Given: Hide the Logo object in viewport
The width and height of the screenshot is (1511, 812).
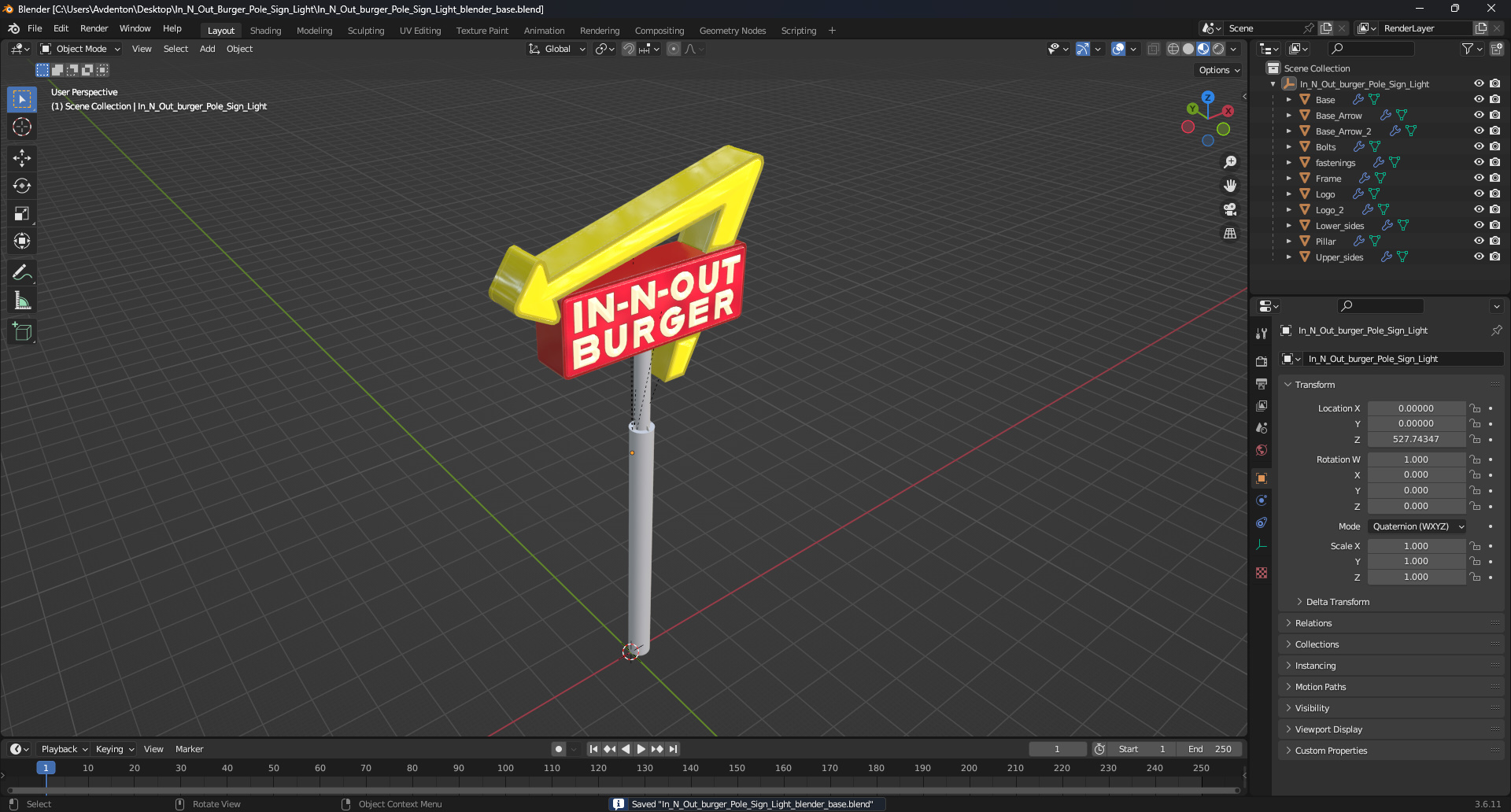Looking at the screenshot, I should [x=1479, y=194].
